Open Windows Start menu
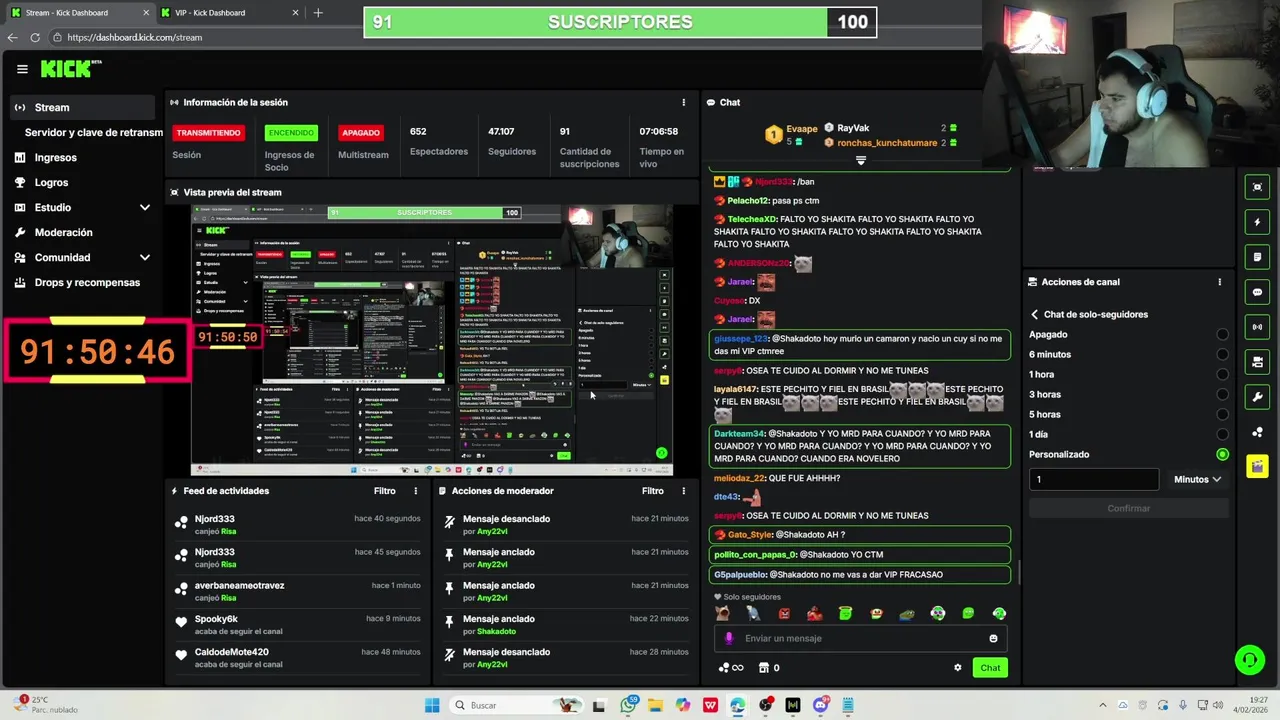This screenshot has height=720, width=1280. [x=432, y=705]
